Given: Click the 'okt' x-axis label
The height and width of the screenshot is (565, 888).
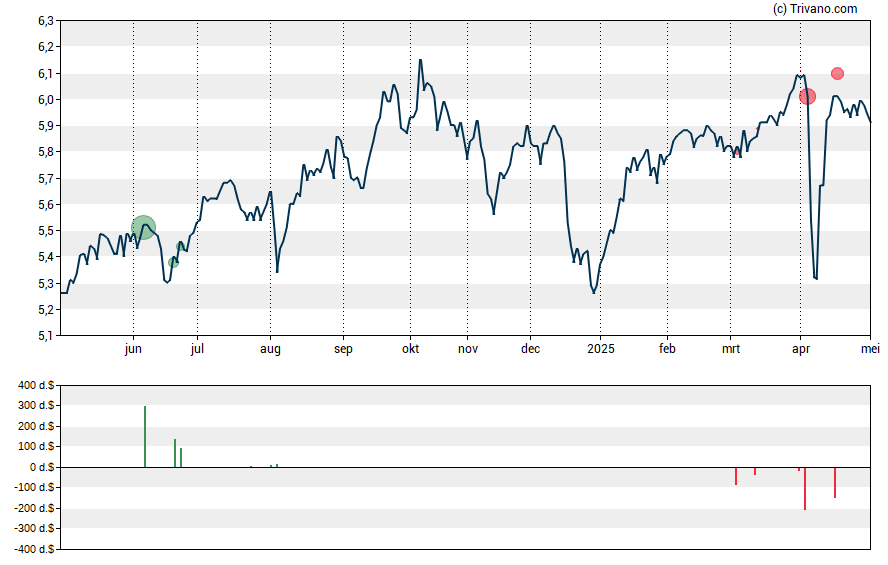Looking at the screenshot, I should click(x=411, y=349).
